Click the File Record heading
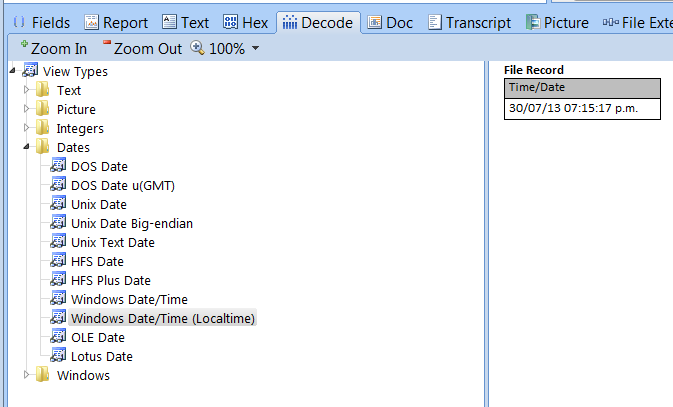The image size is (673, 407). click(x=534, y=70)
